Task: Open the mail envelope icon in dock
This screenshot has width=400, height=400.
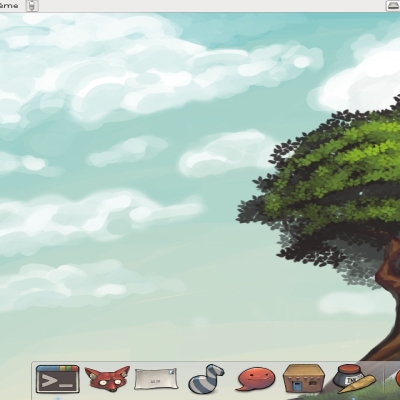Action: pyautogui.click(x=156, y=379)
